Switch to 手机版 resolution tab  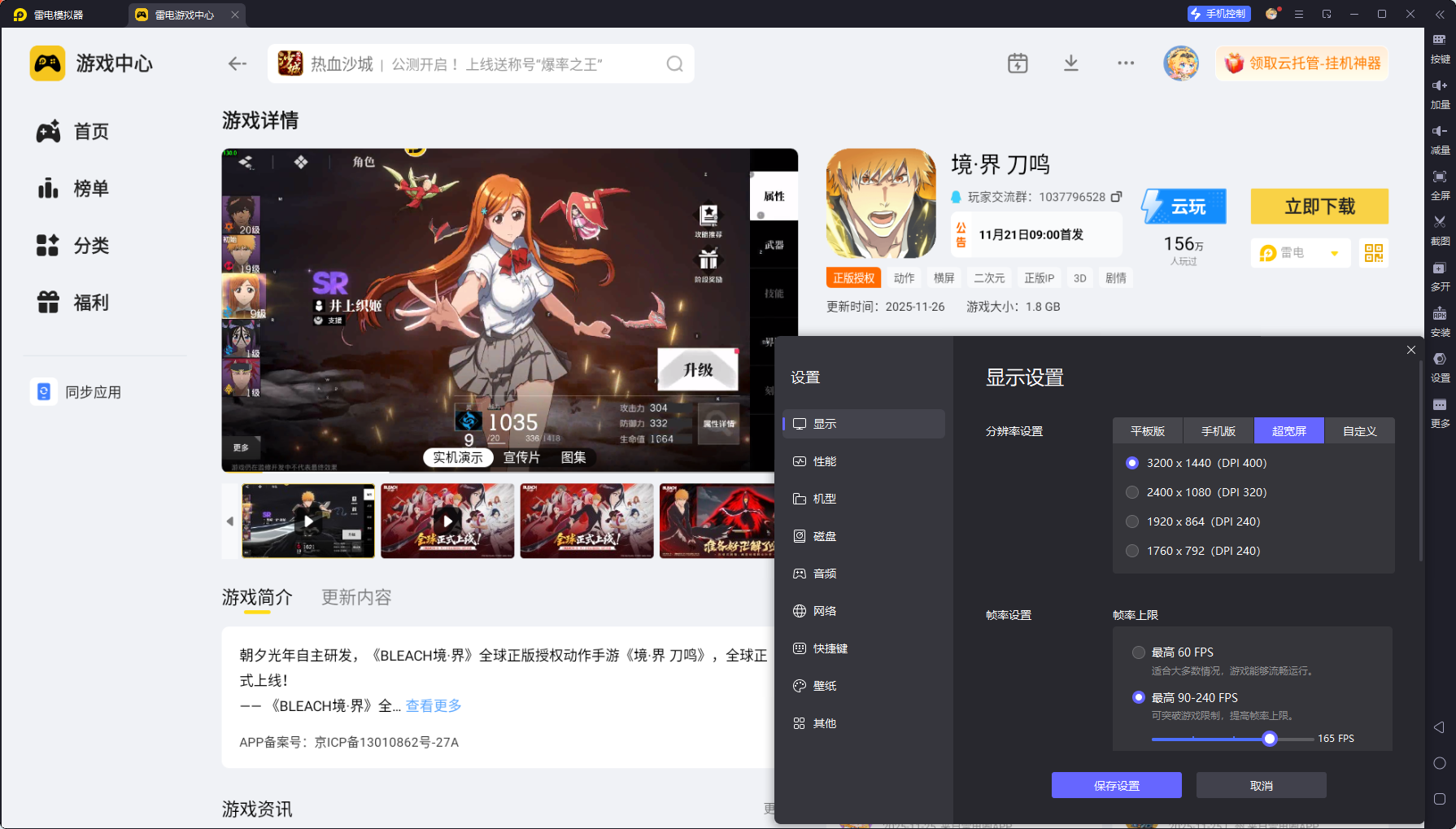1218,431
